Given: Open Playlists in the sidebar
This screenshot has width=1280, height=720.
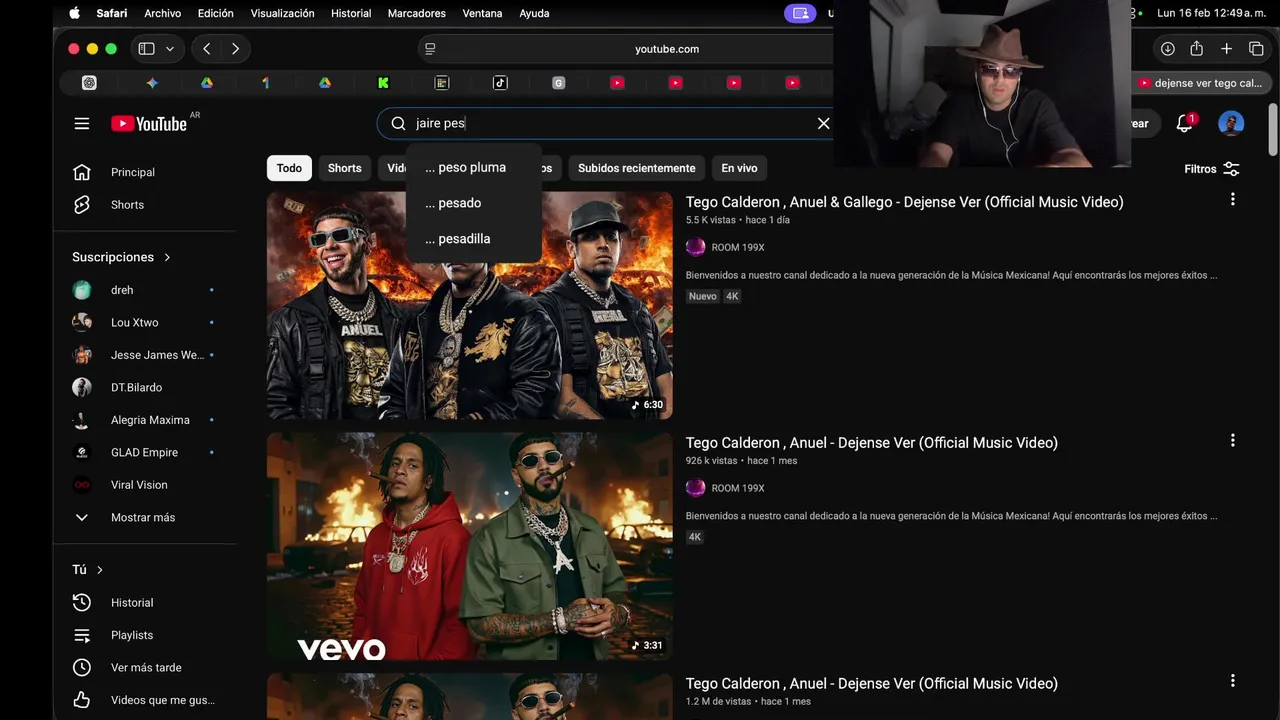Looking at the screenshot, I should pos(132,635).
